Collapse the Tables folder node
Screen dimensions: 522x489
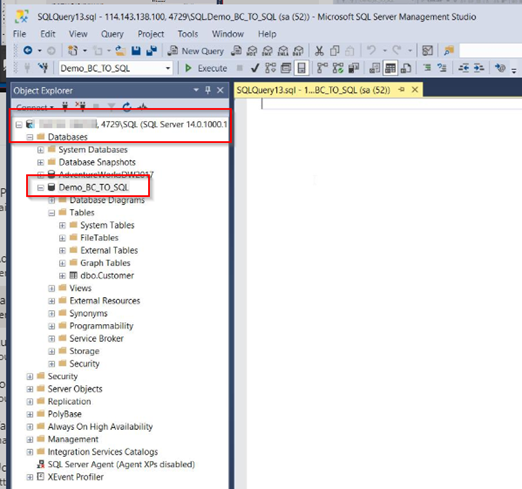coord(52,213)
